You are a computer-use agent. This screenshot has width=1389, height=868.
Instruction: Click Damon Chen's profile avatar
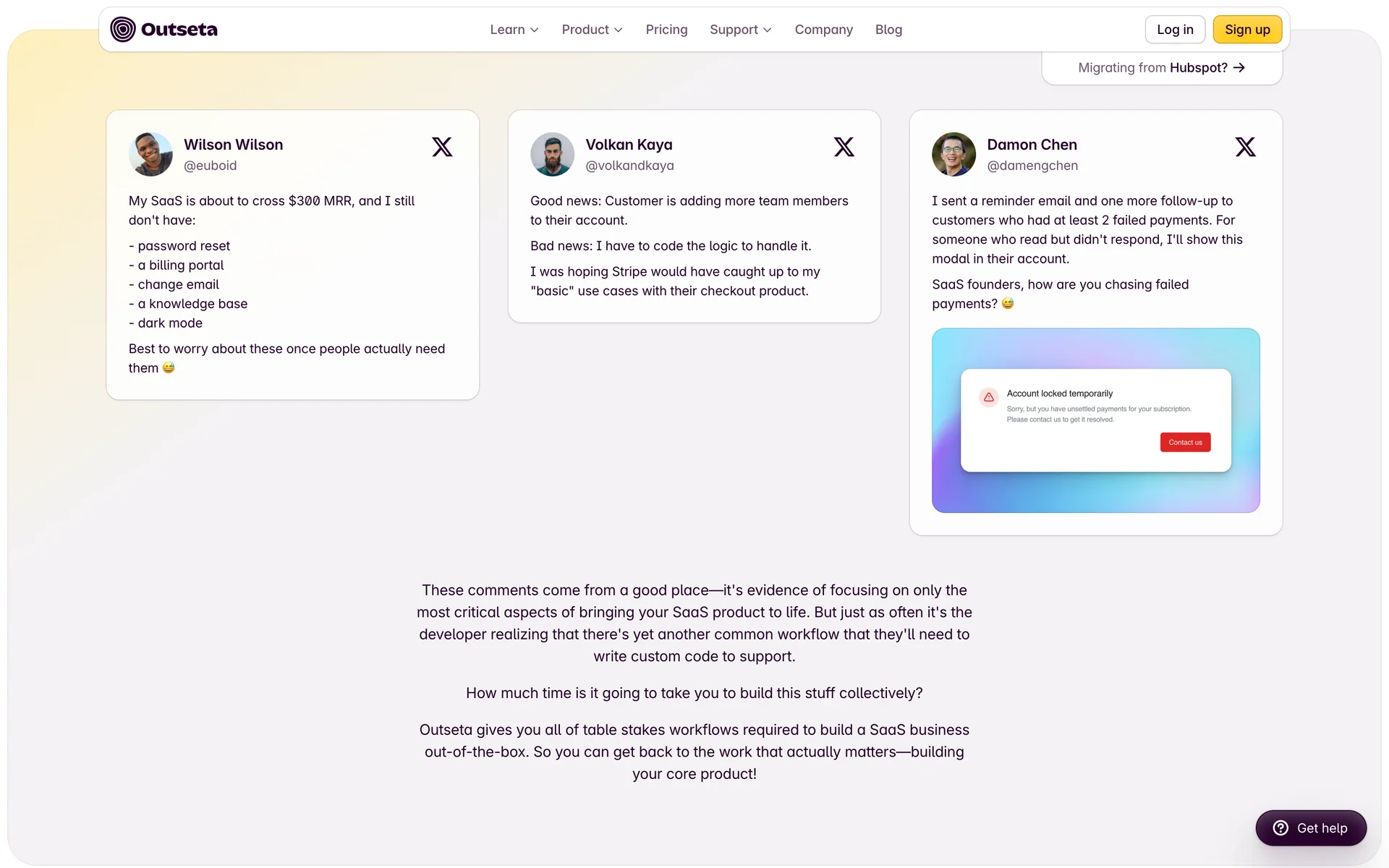pos(953,154)
